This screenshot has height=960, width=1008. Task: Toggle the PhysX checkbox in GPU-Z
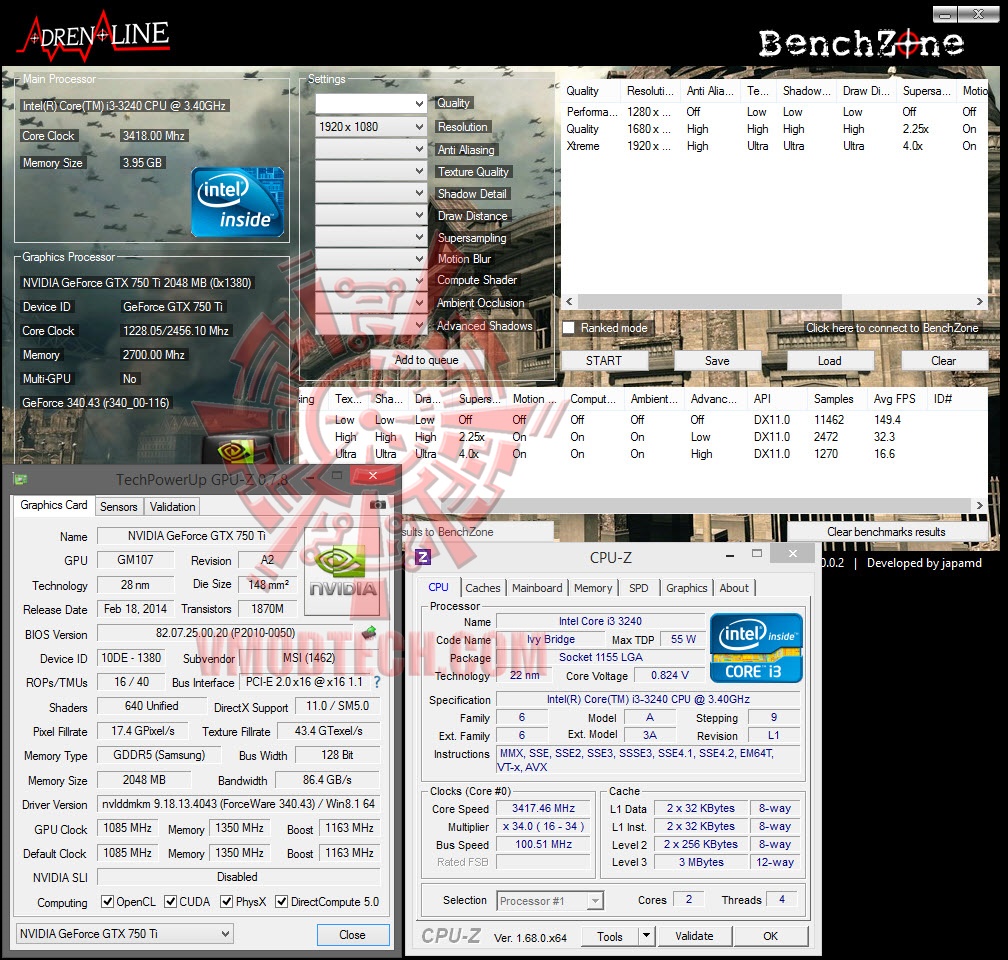(x=226, y=901)
